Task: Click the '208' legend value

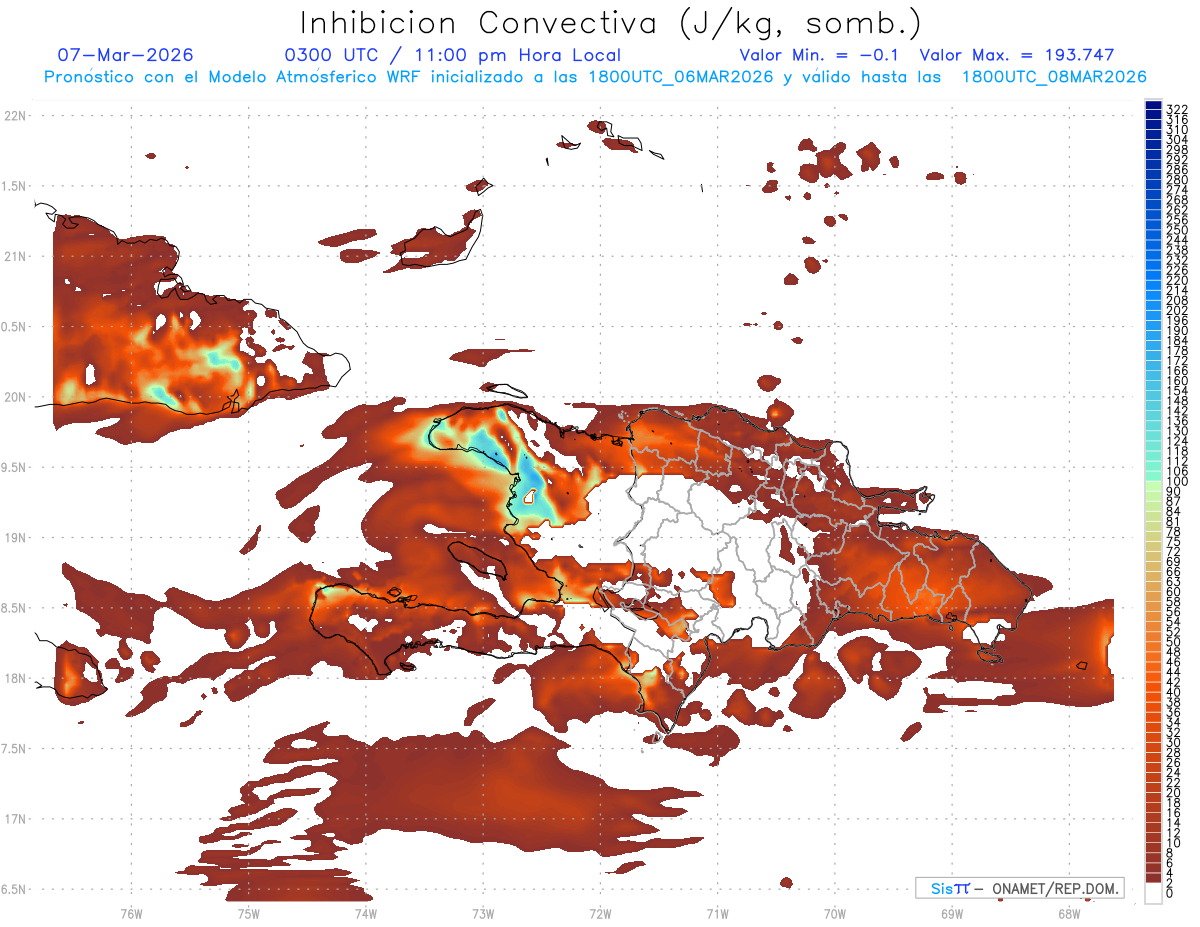Action: click(x=1176, y=300)
